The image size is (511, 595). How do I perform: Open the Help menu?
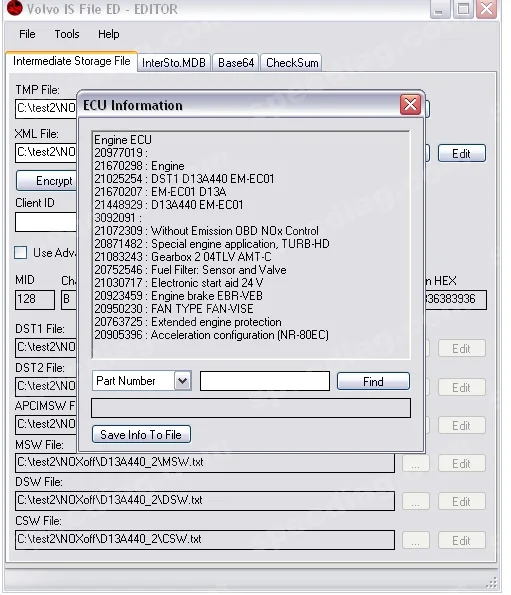[108, 34]
